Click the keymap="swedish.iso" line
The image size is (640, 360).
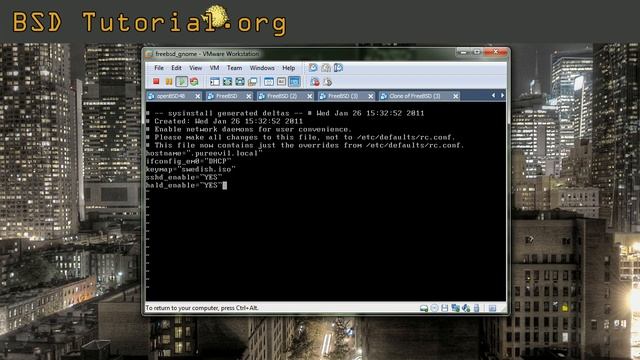tap(191, 169)
